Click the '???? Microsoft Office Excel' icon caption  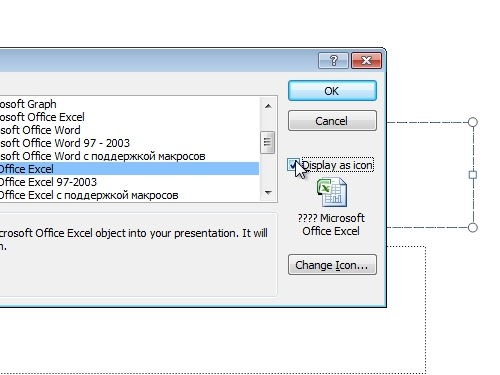pos(331,225)
